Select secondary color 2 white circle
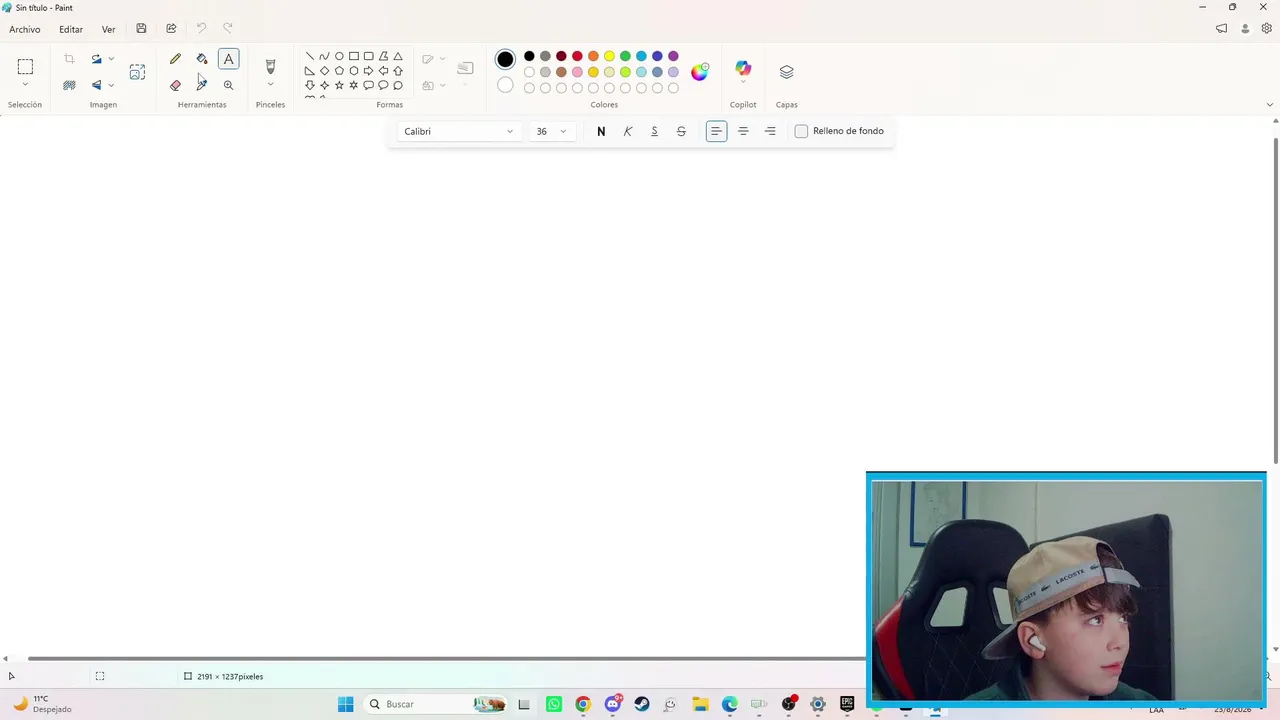The image size is (1280, 720). coord(505,85)
